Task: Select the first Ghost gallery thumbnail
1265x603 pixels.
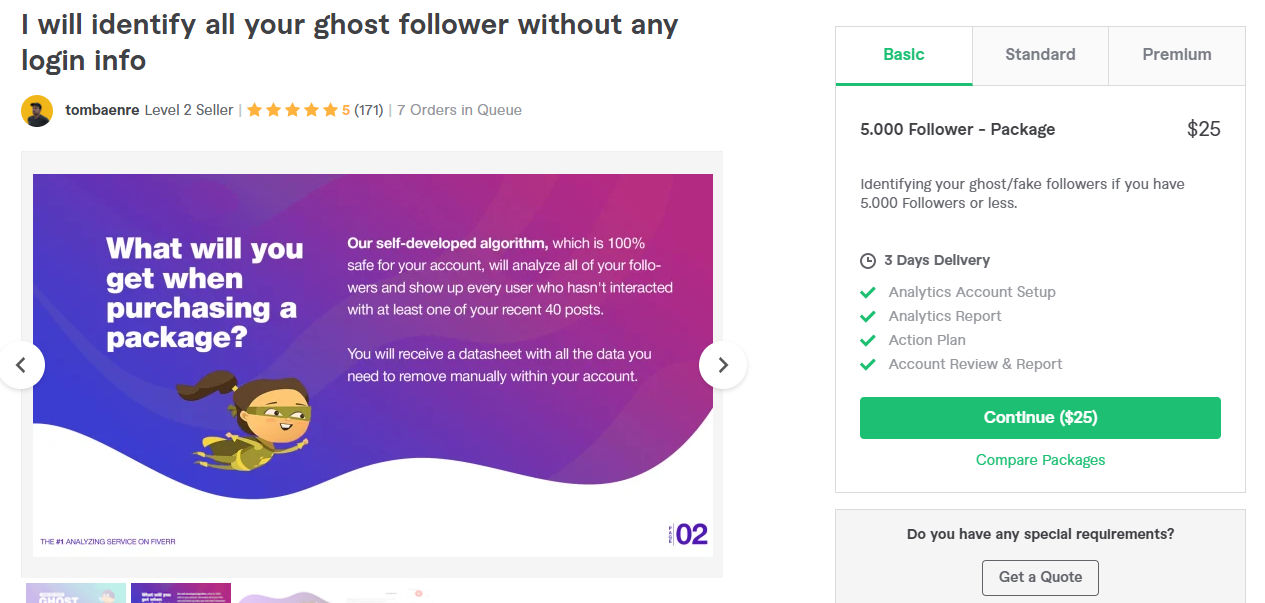Action: coord(76,593)
